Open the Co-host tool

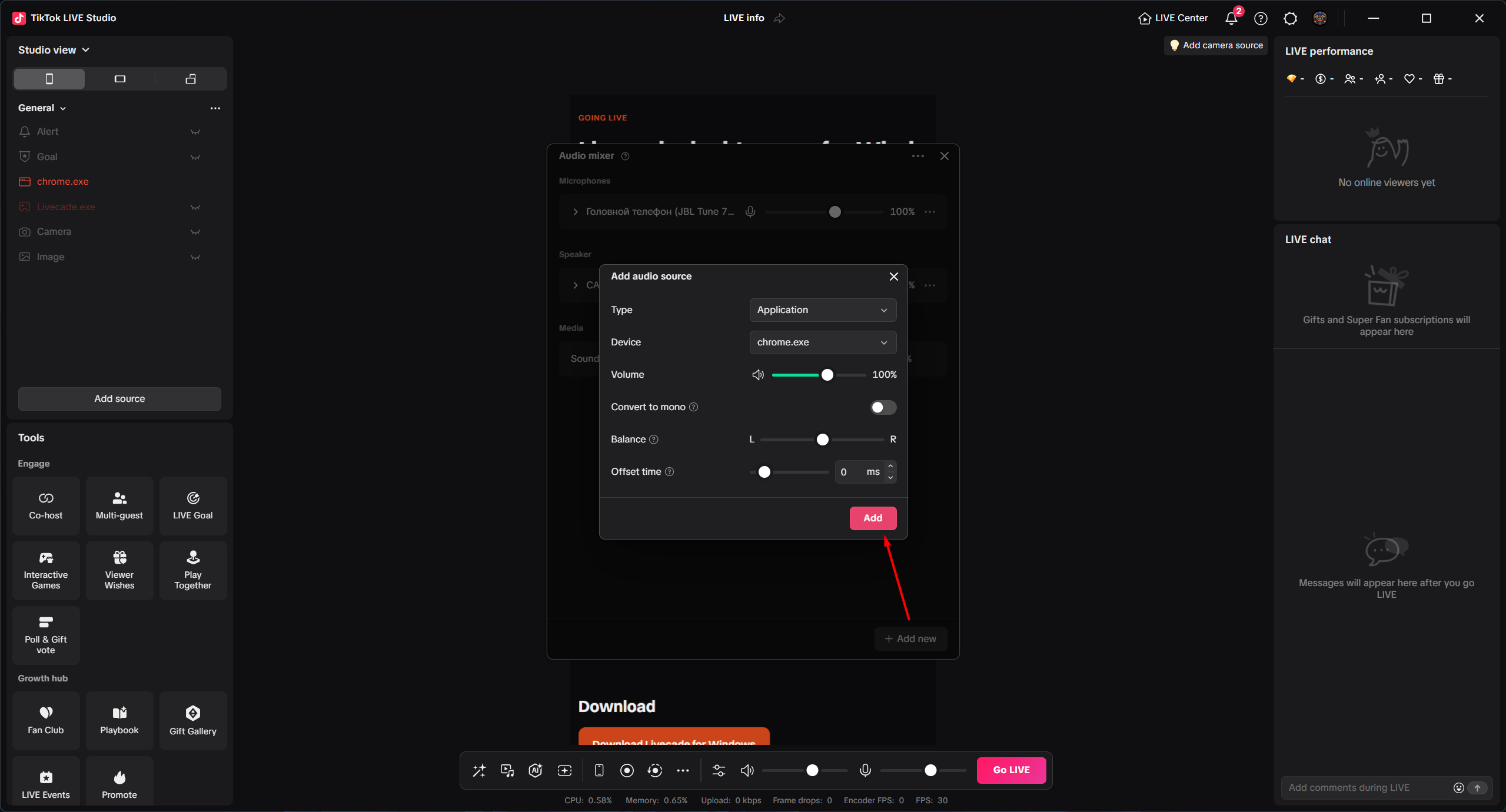click(x=46, y=505)
